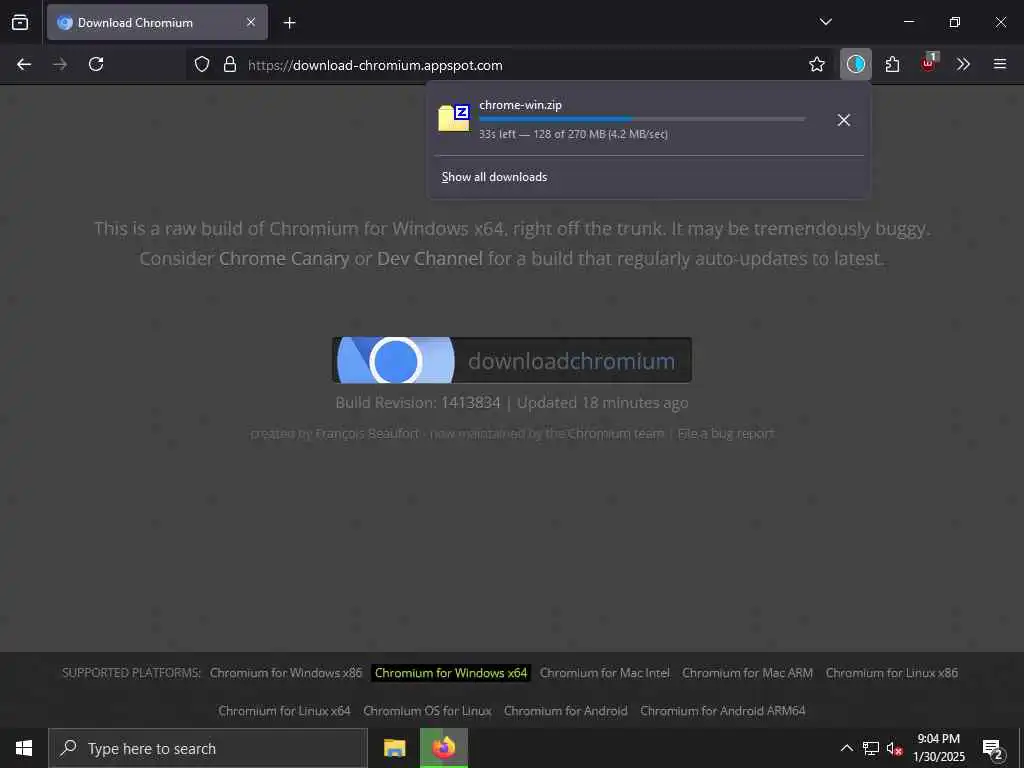This screenshot has height=768, width=1024.
Task: Select Chromium for Android ARM64
Action: pos(722,711)
